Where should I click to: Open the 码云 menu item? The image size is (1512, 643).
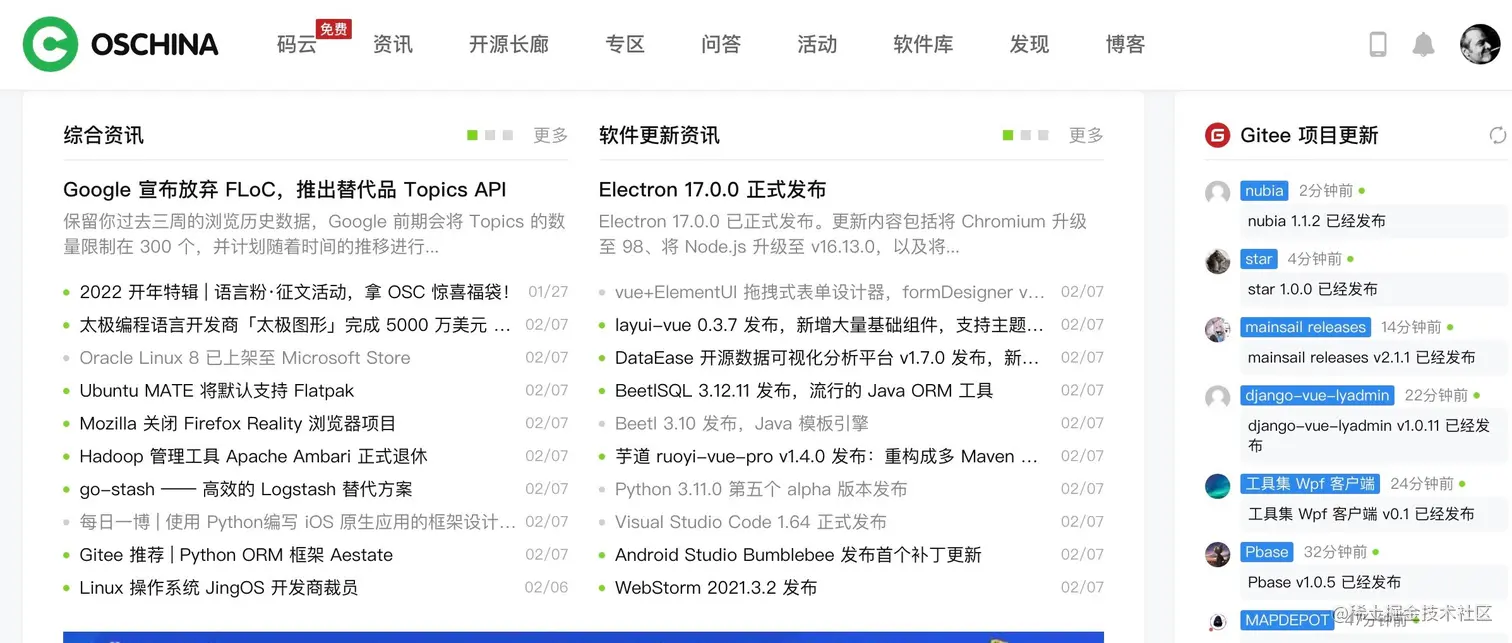point(297,44)
